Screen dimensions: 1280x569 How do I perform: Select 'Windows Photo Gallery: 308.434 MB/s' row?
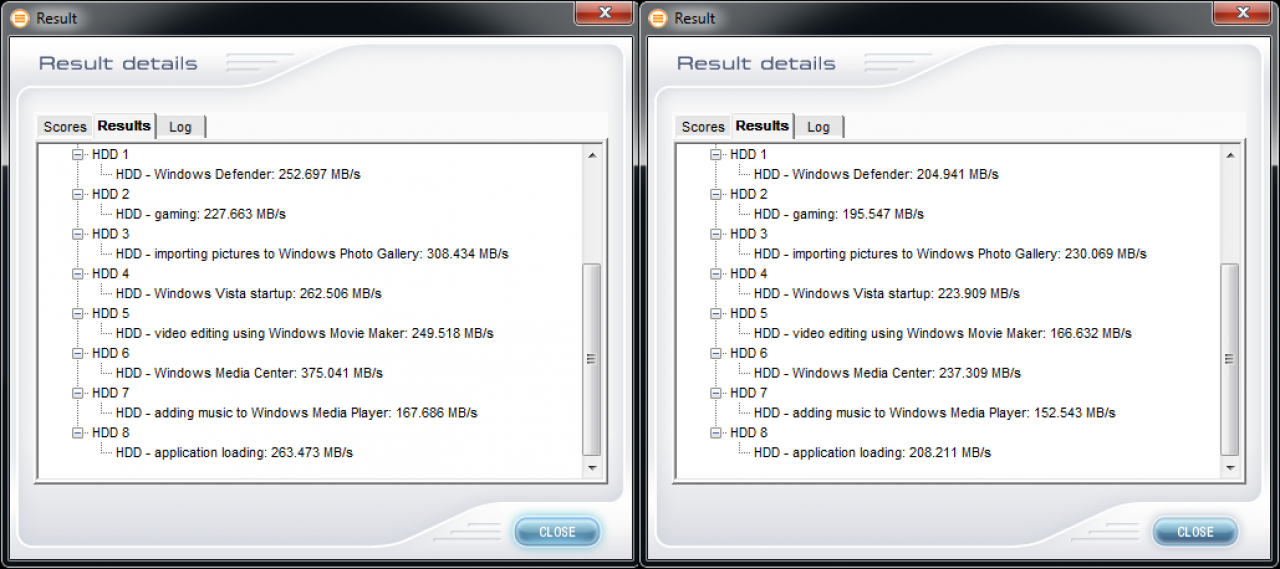(312, 254)
